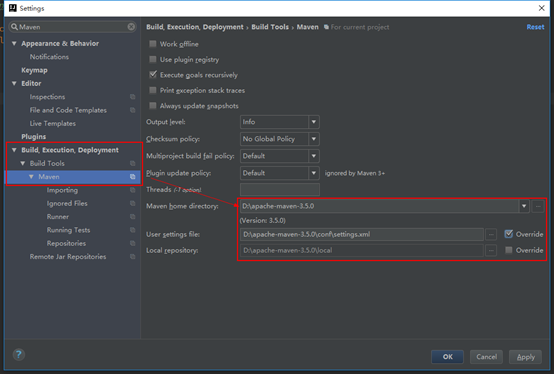Select Importing under Maven
This screenshot has height=374, width=554.
(62, 190)
